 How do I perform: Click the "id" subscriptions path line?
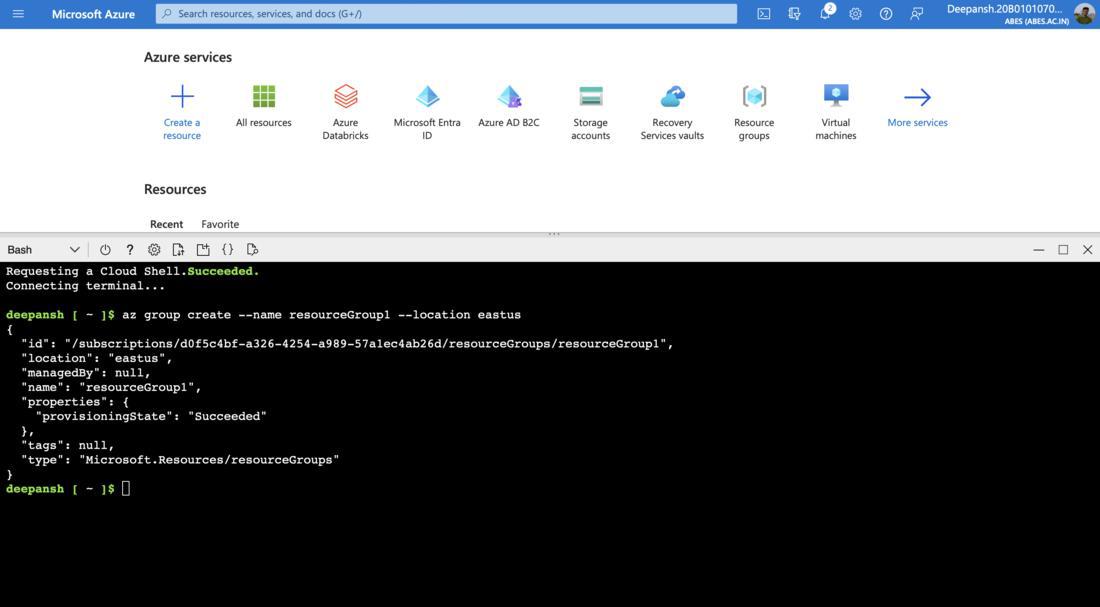tap(347, 344)
